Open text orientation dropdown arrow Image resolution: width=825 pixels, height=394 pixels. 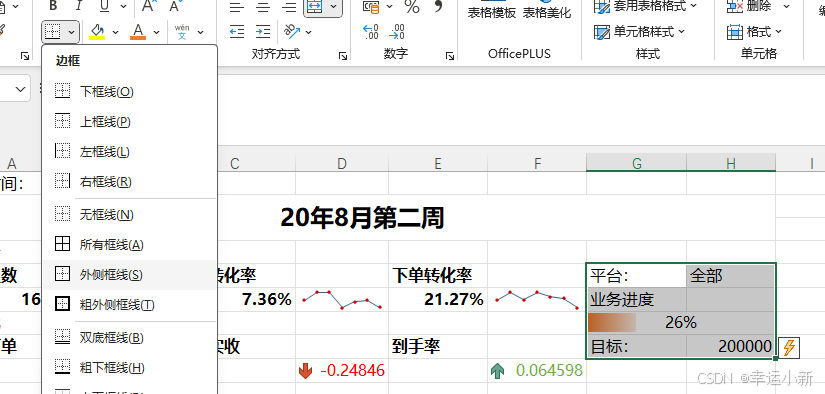coord(308,33)
